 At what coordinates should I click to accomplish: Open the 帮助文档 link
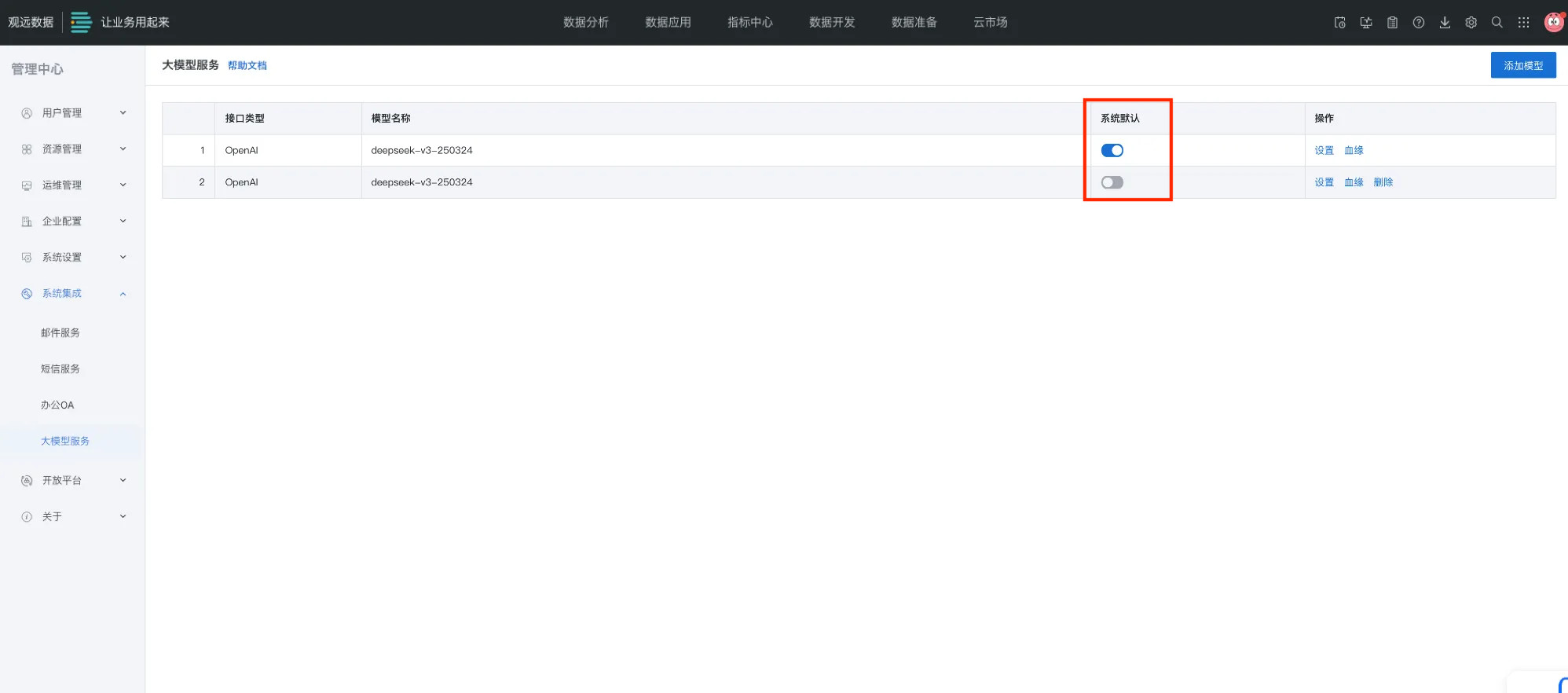pyautogui.click(x=247, y=66)
